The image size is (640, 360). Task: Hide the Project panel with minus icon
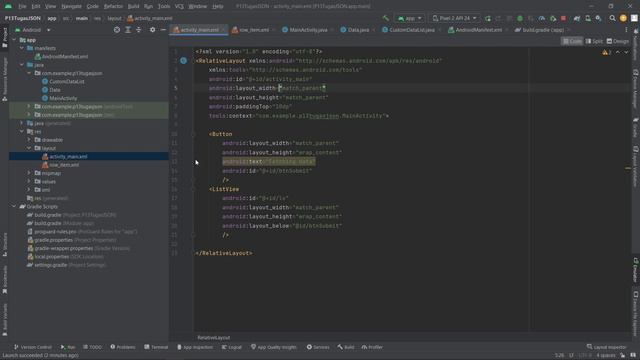click(163, 30)
